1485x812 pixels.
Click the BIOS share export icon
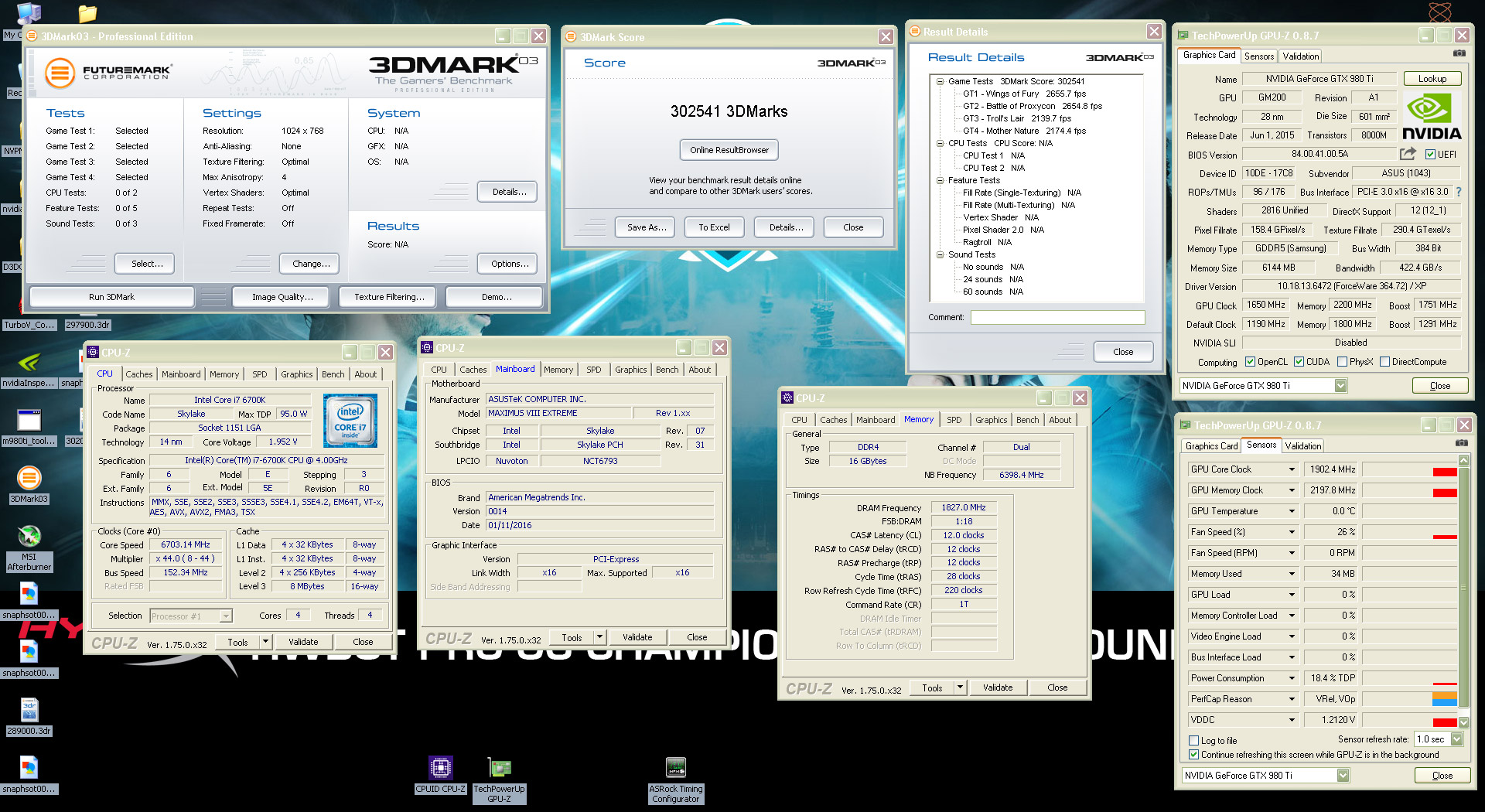coord(1408,154)
